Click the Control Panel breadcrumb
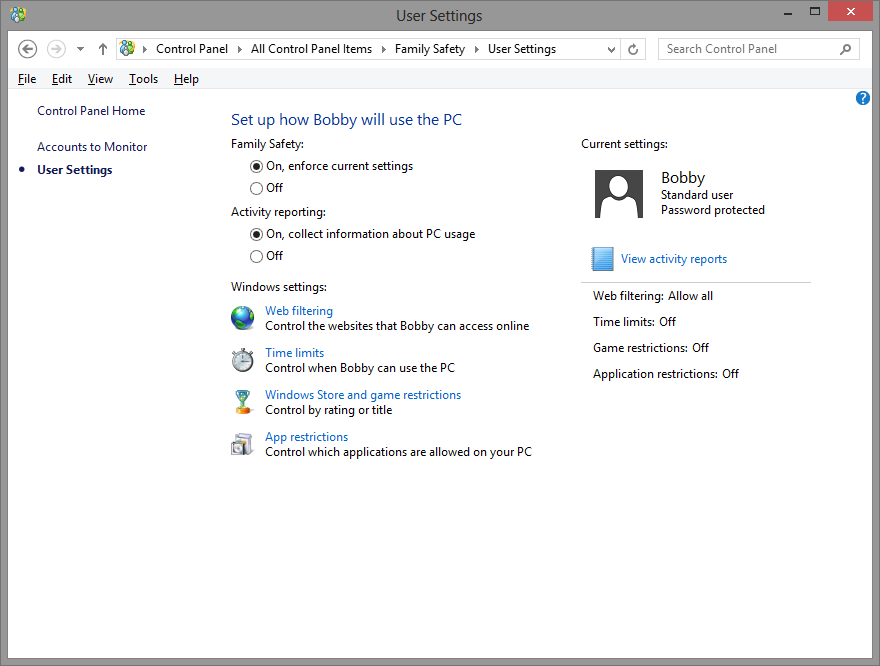The image size is (880, 666). point(192,49)
